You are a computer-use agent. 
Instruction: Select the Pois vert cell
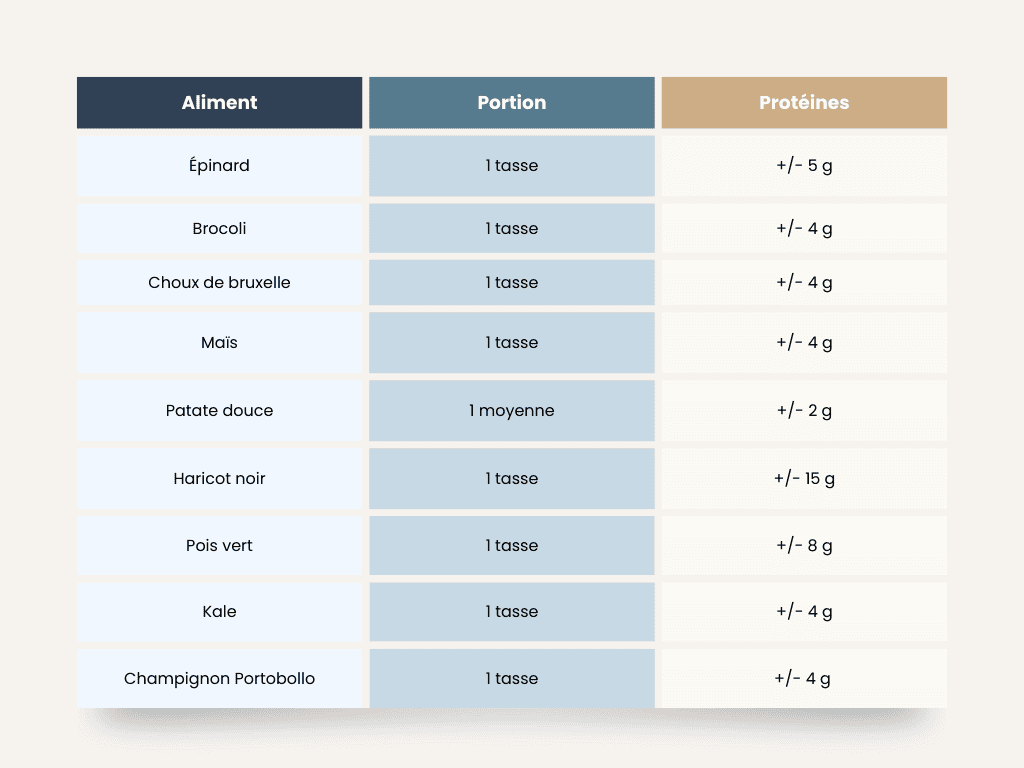tap(219, 546)
